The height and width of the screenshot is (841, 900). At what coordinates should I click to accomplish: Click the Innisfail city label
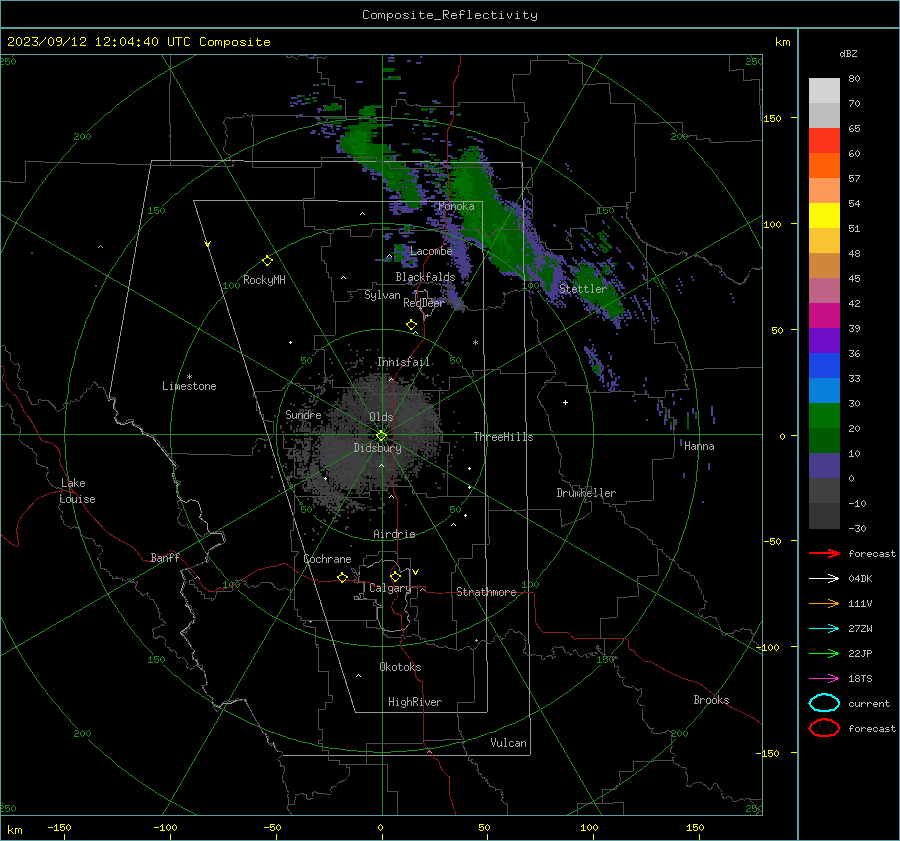point(403,362)
